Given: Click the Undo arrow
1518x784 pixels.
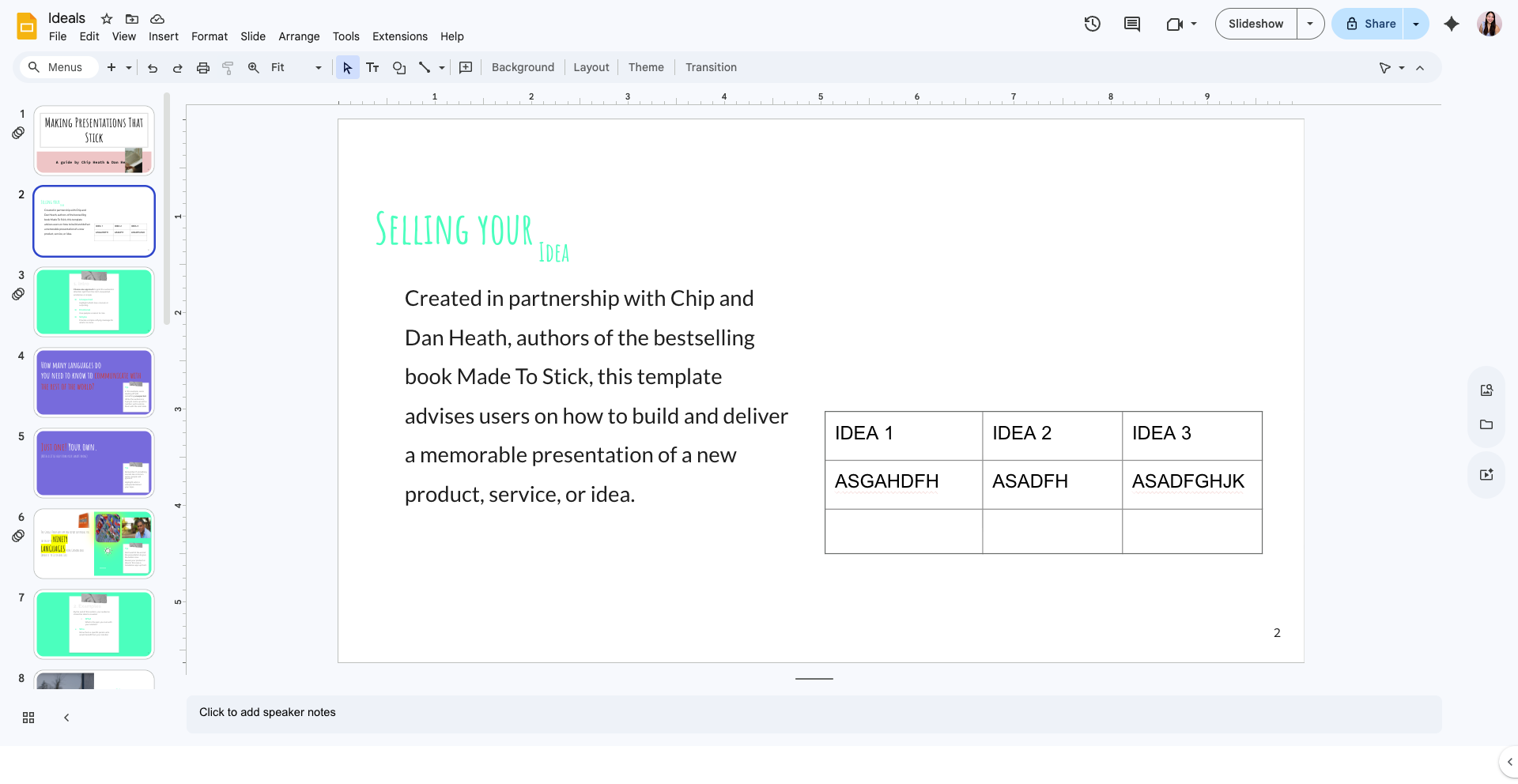Looking at the screenshot, I should (153, 67).
